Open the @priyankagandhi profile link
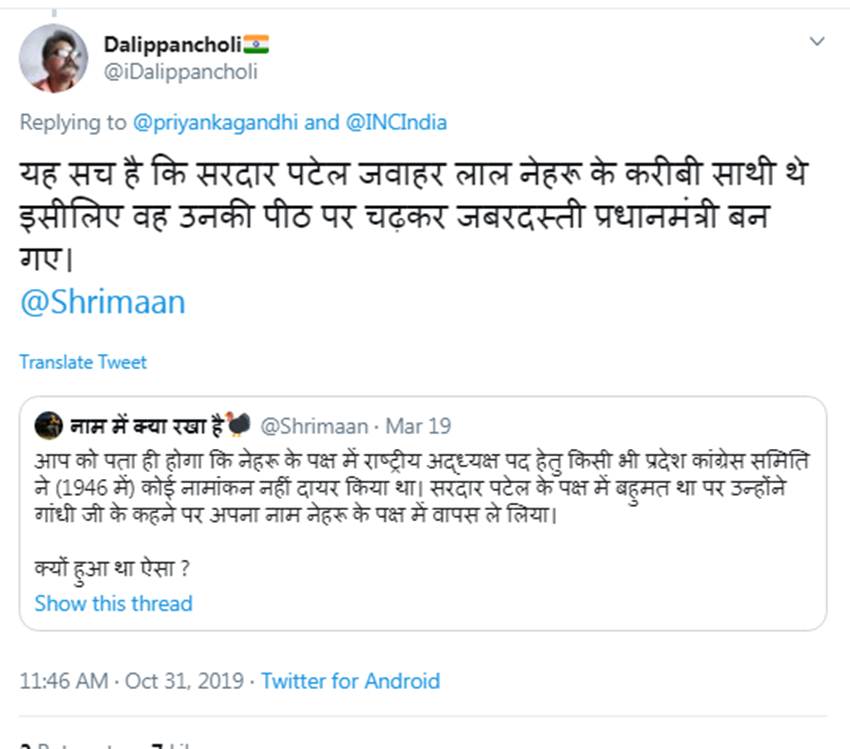This screenshot has height=749, width=850. (x=214, y=123)
